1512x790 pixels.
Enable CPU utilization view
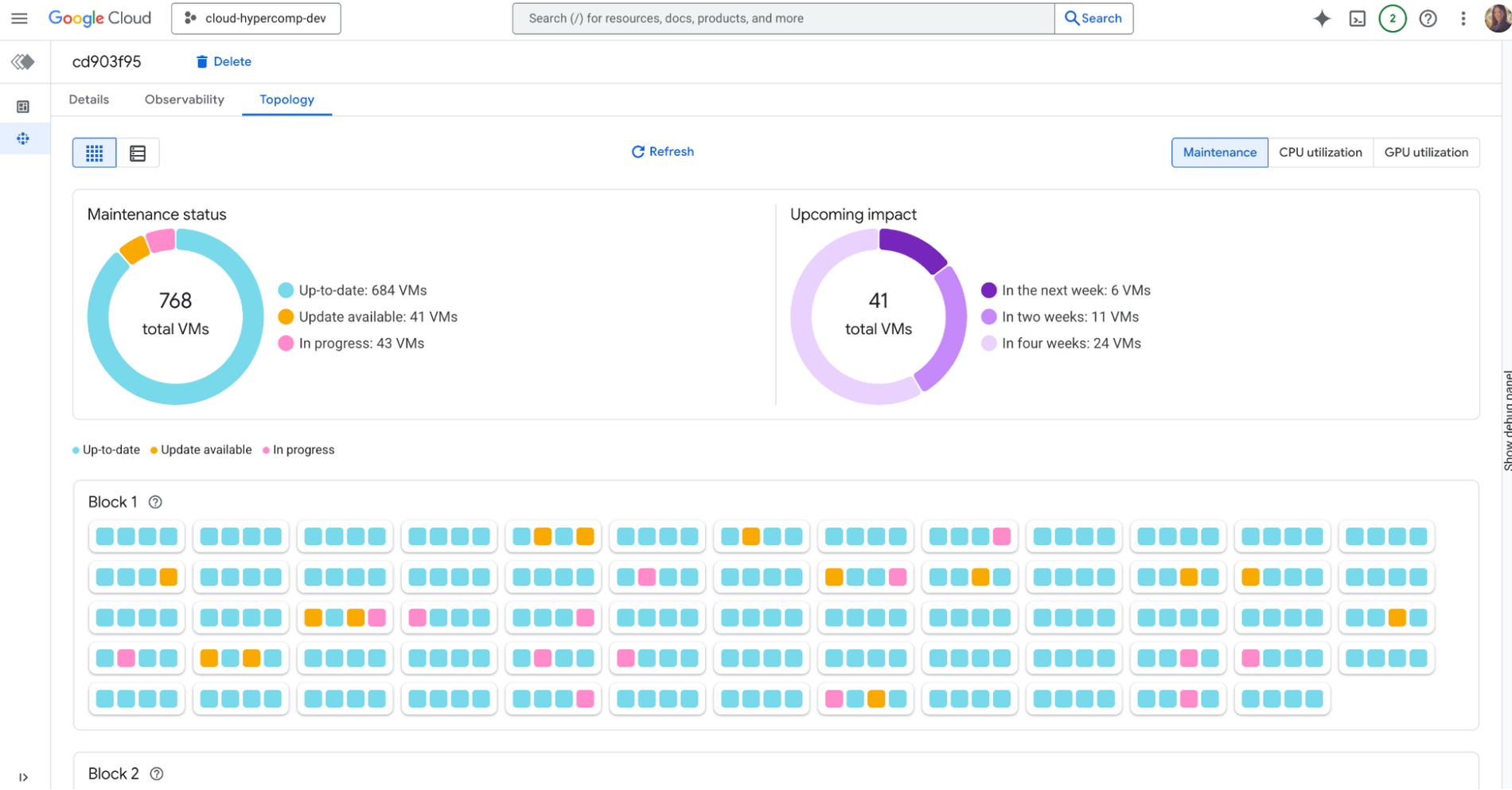[1320, 152]
